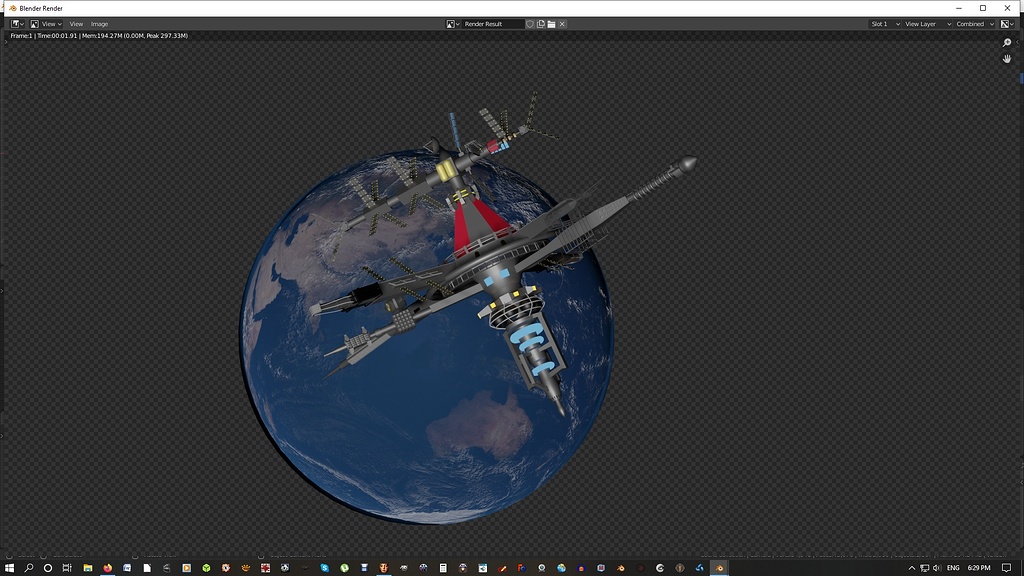
Task: Click the rendered Earth image
Action: click(427, 336)
